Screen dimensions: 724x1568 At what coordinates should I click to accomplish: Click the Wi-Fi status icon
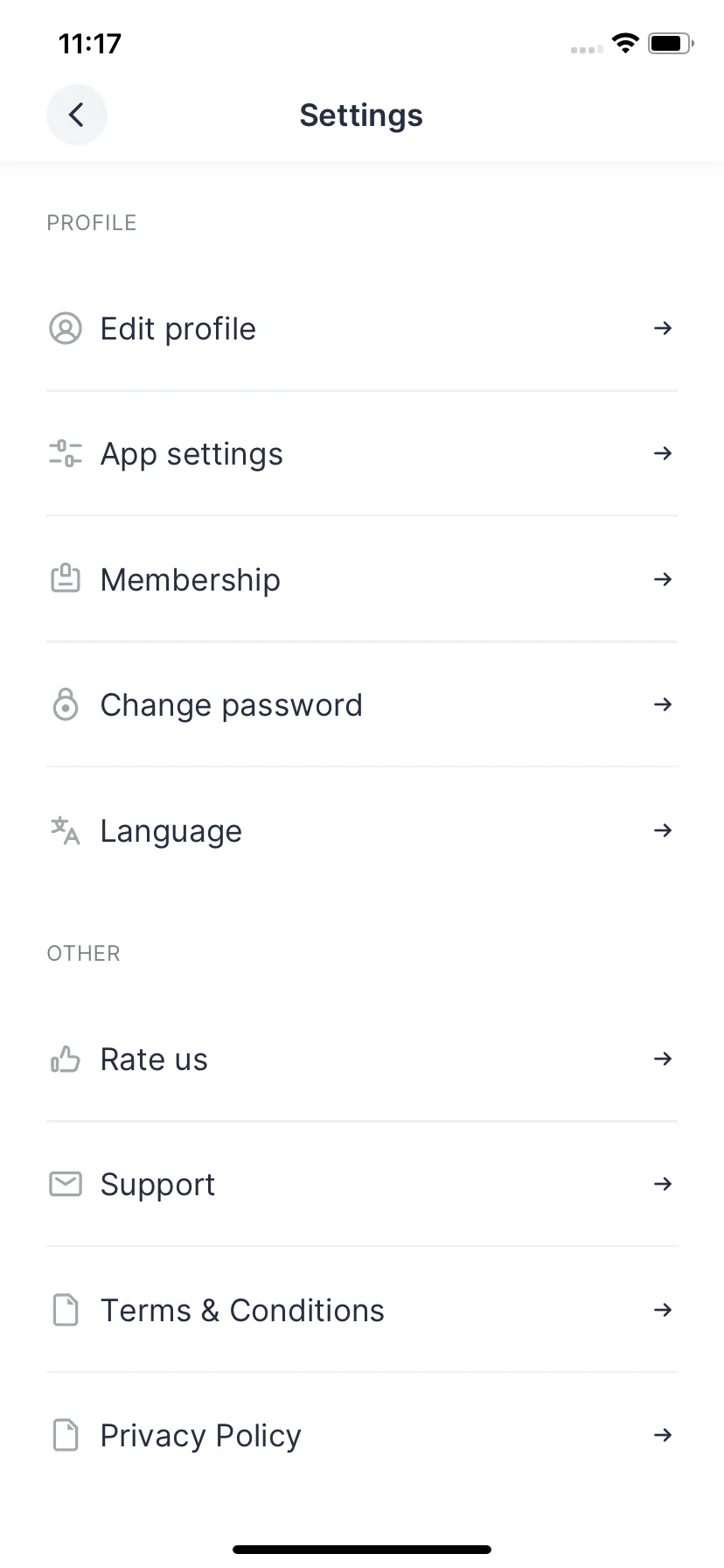625,43
